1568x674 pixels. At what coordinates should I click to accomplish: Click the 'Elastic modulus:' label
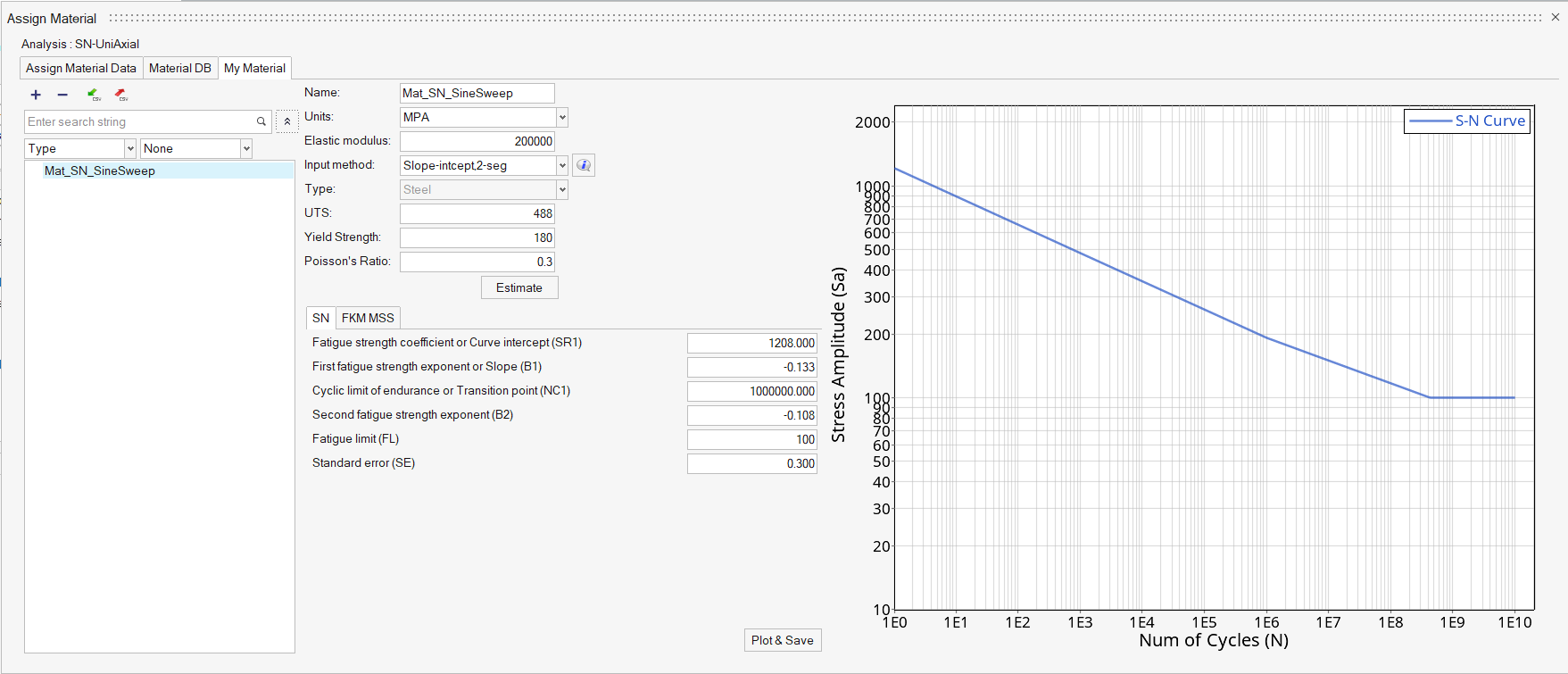tap(347, 140)
